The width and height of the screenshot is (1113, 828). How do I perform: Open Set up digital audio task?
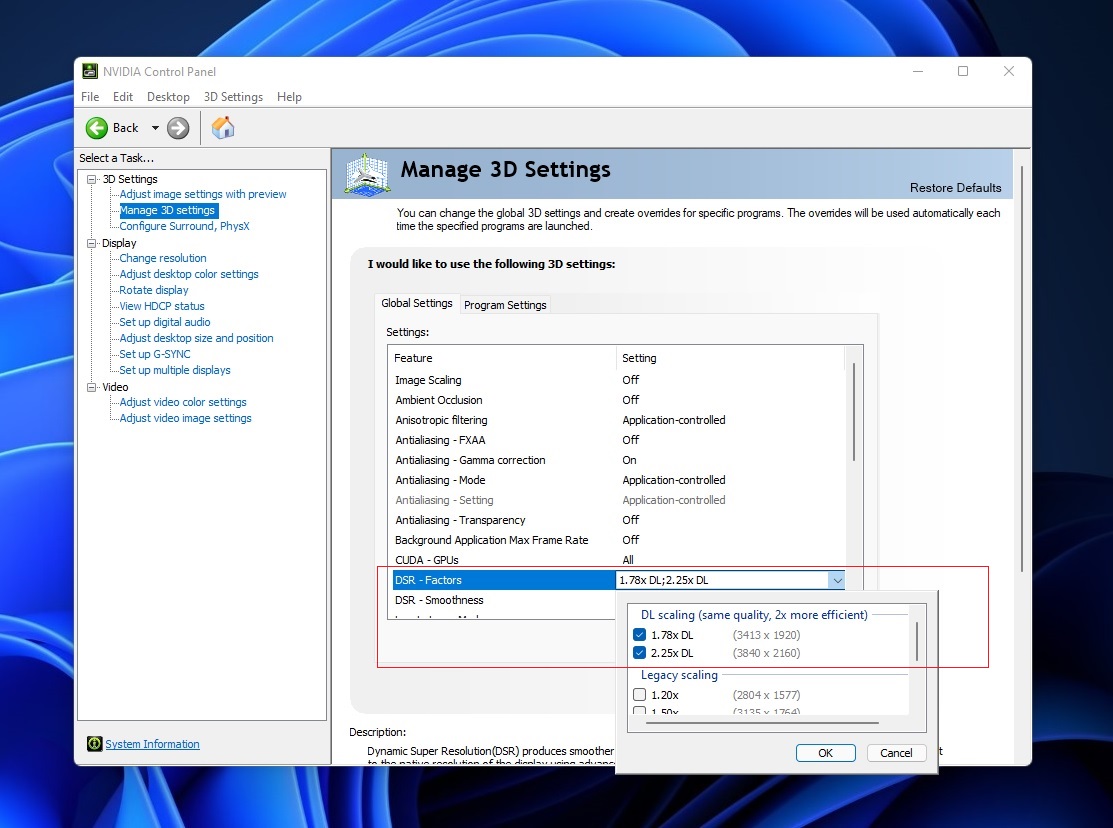[x=165, y=322]
